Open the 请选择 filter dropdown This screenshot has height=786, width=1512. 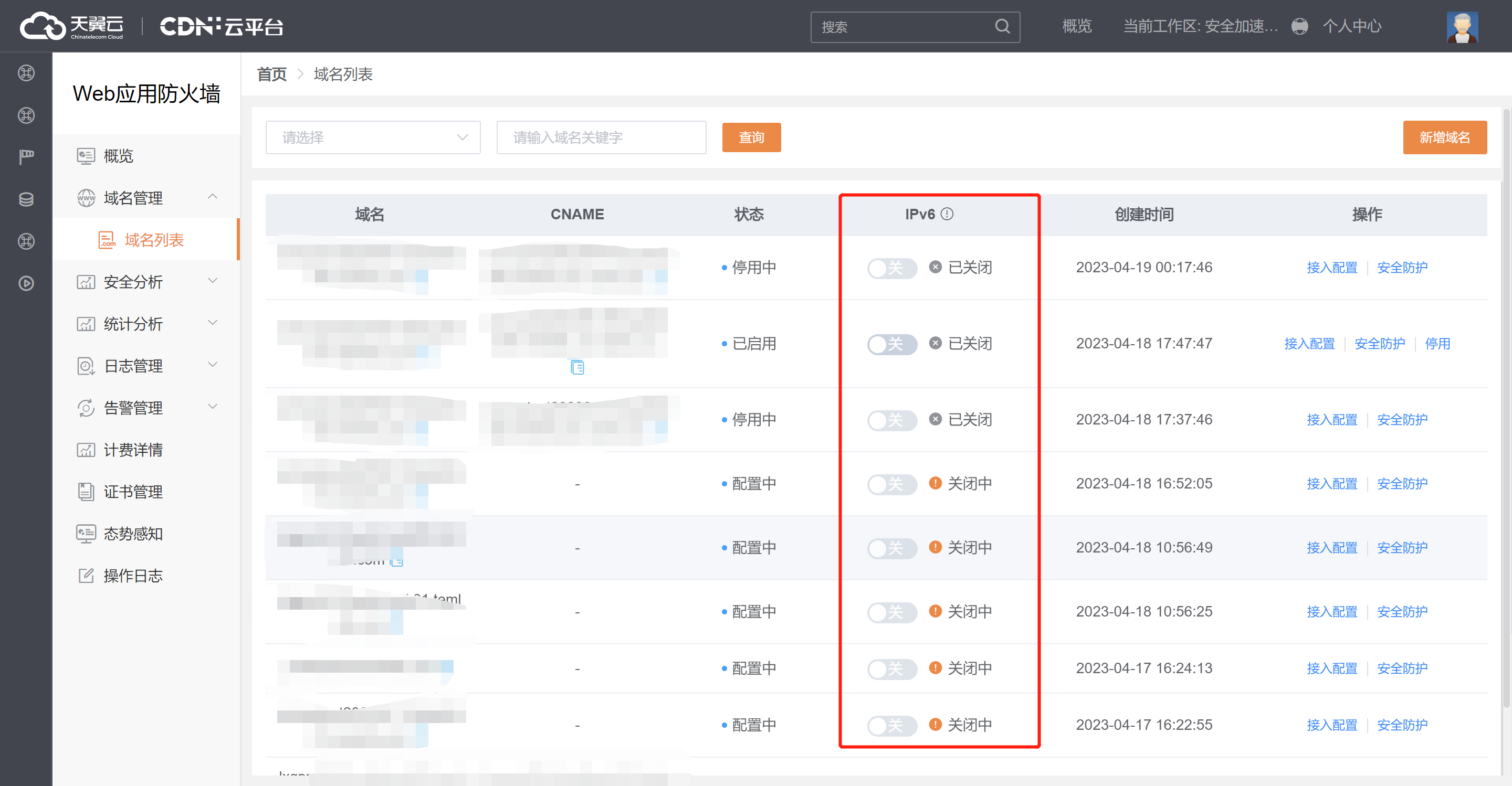(x=373, y=137)
